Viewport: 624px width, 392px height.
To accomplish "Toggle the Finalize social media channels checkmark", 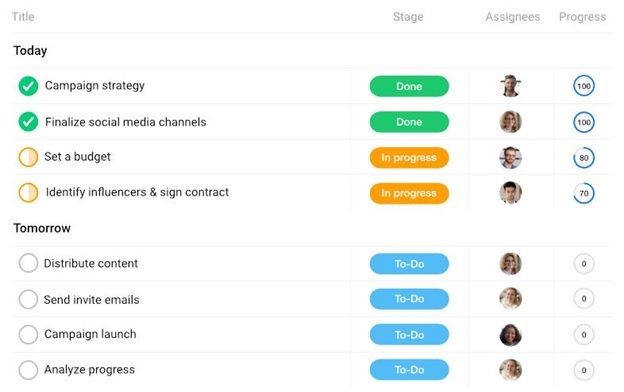I will [x=28, y=122].
